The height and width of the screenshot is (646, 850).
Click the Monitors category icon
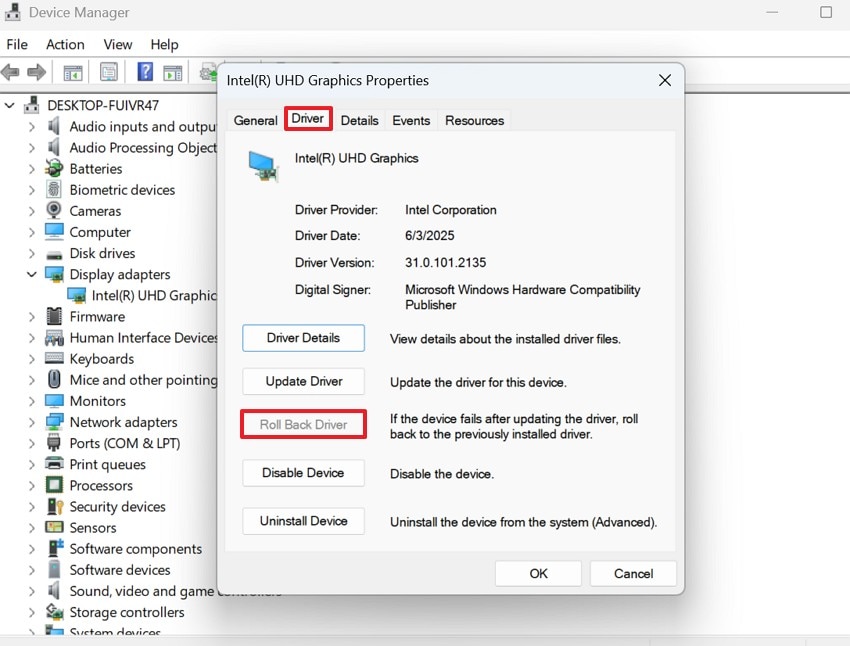coord(54,401)
